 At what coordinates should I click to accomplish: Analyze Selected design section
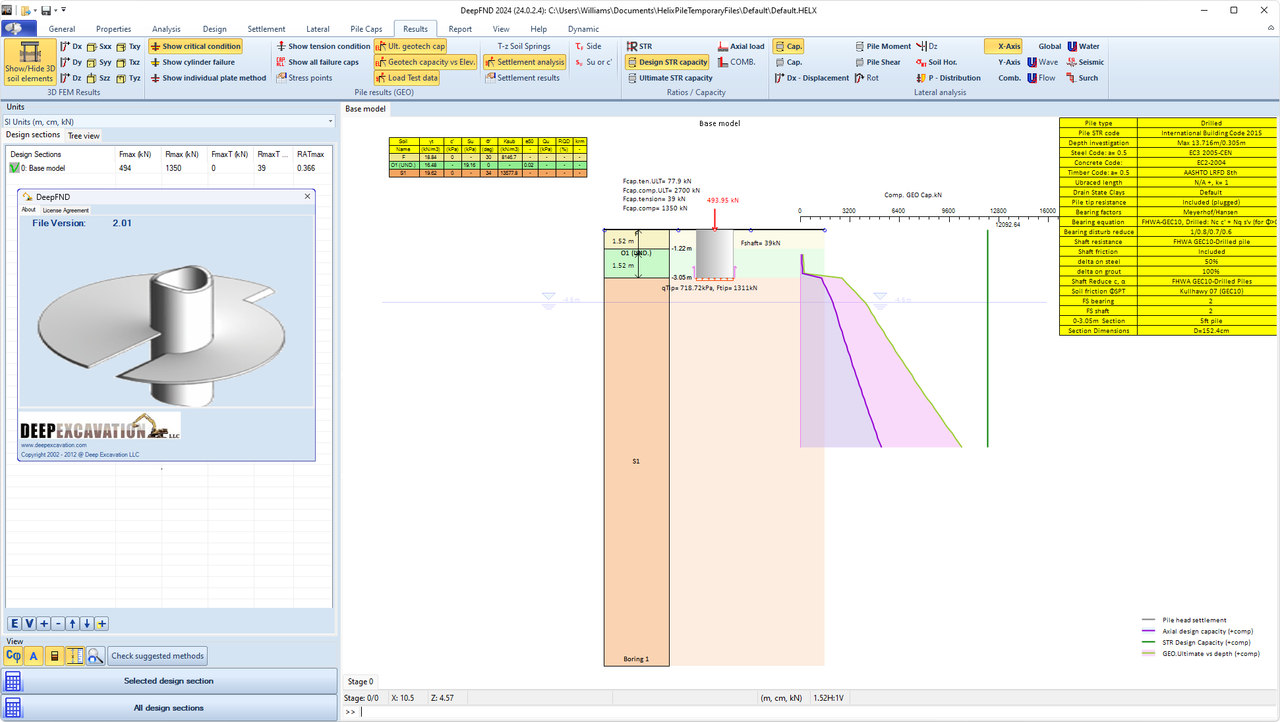click(x=169, y=681)
